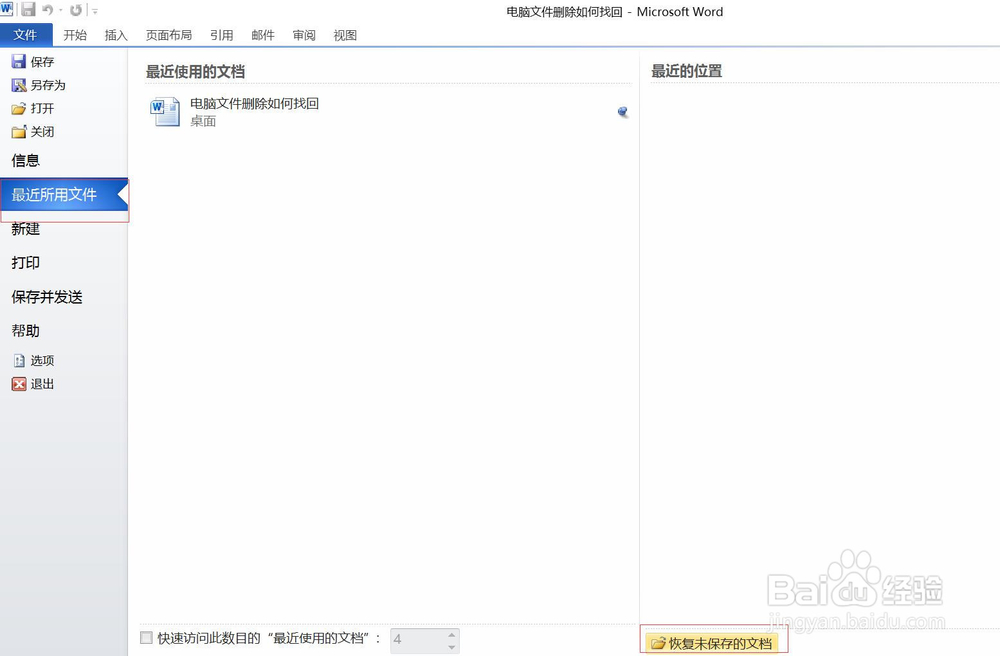The width and height of the screenshot is (1000, 656).
Task: Pin the recent document 电脑文件删除如何找回
Action: tap(623, 112)
